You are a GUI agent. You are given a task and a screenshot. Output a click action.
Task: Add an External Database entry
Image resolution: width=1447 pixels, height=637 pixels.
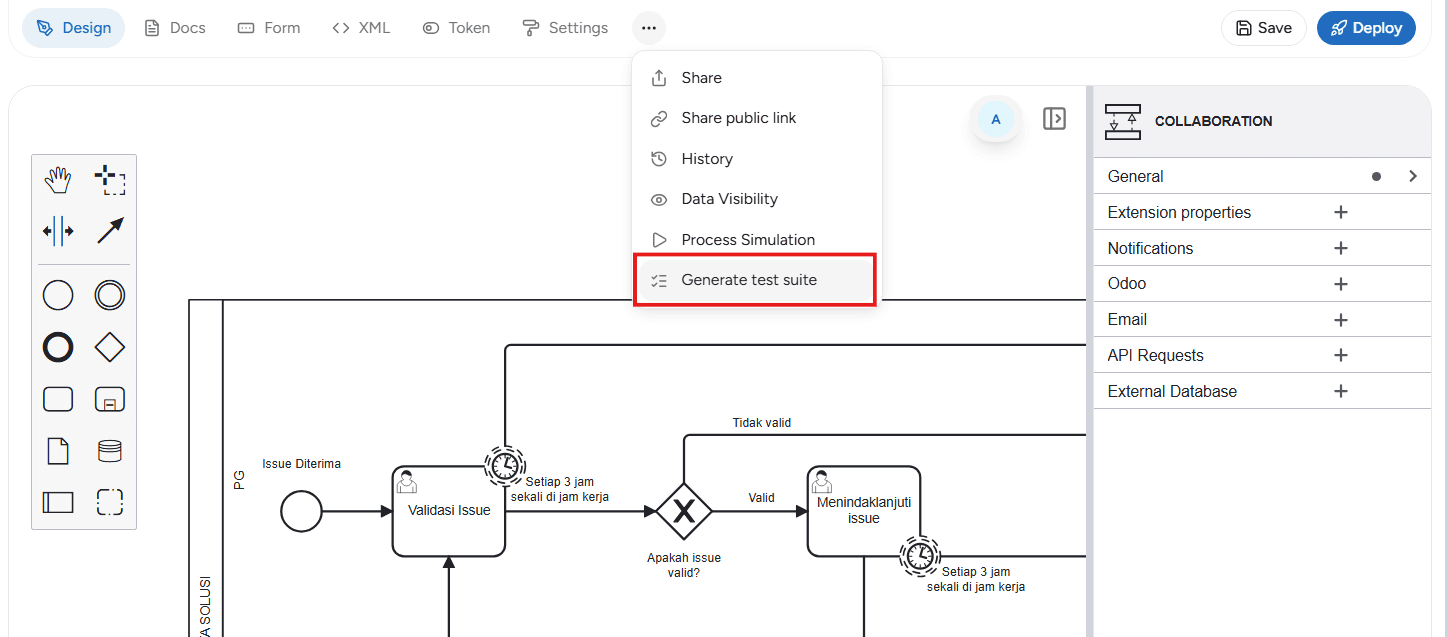(1342, 391)
